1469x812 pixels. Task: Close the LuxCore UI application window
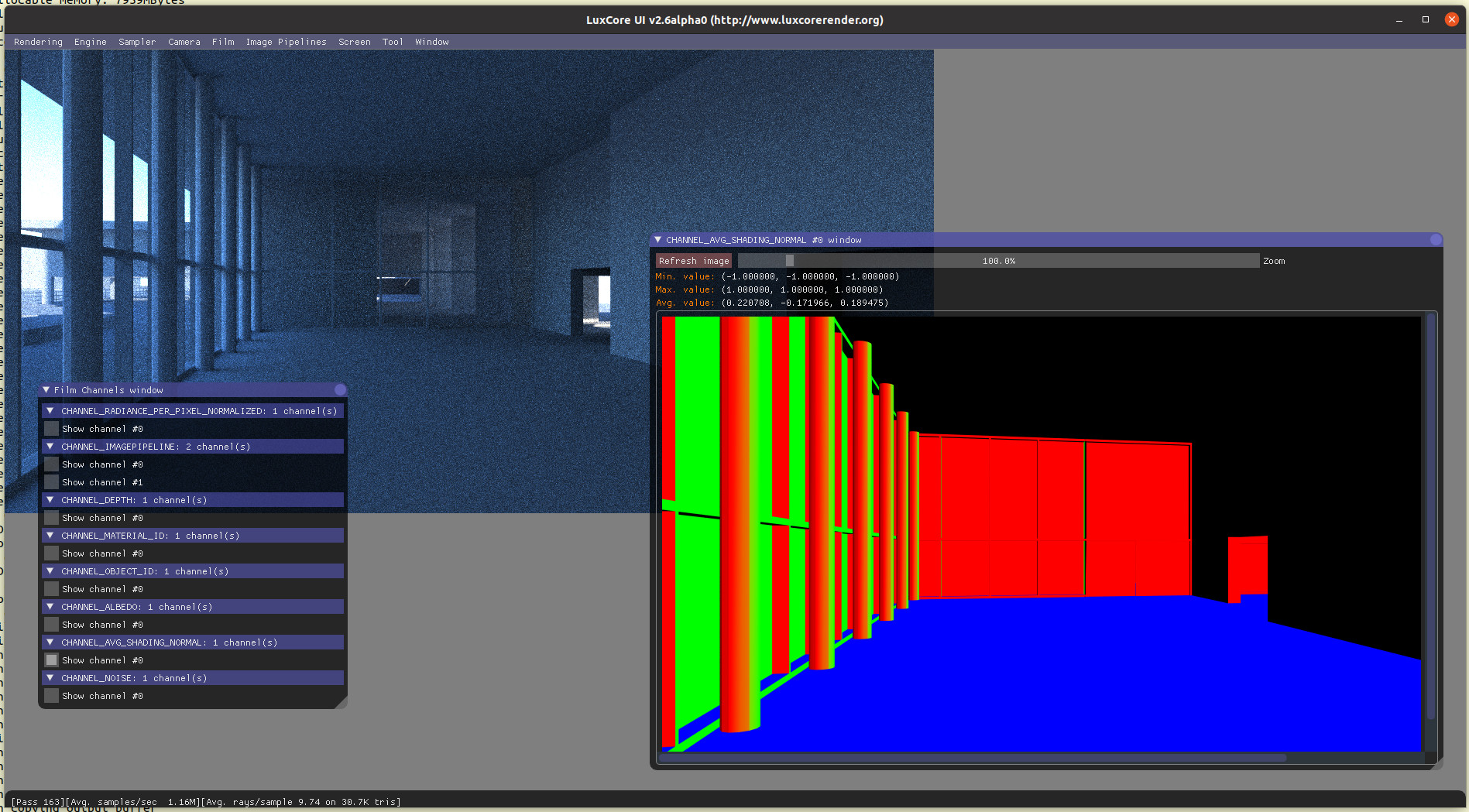[x=1452, y=19]
